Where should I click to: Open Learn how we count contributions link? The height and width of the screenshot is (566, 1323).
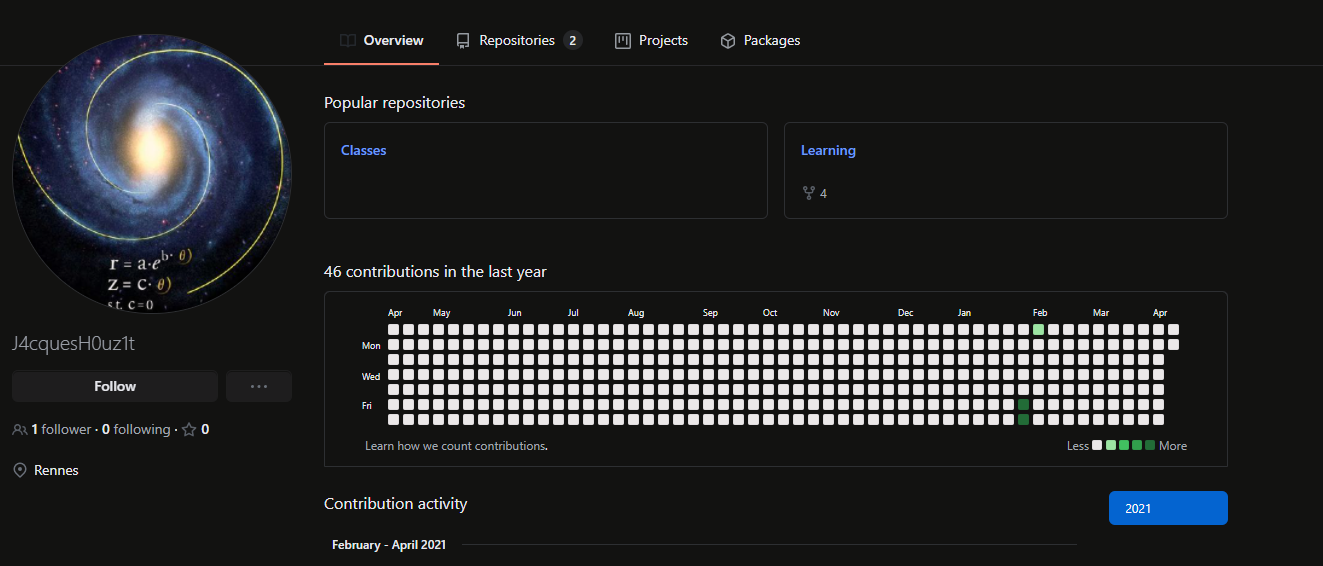click(x=455, y=446)
